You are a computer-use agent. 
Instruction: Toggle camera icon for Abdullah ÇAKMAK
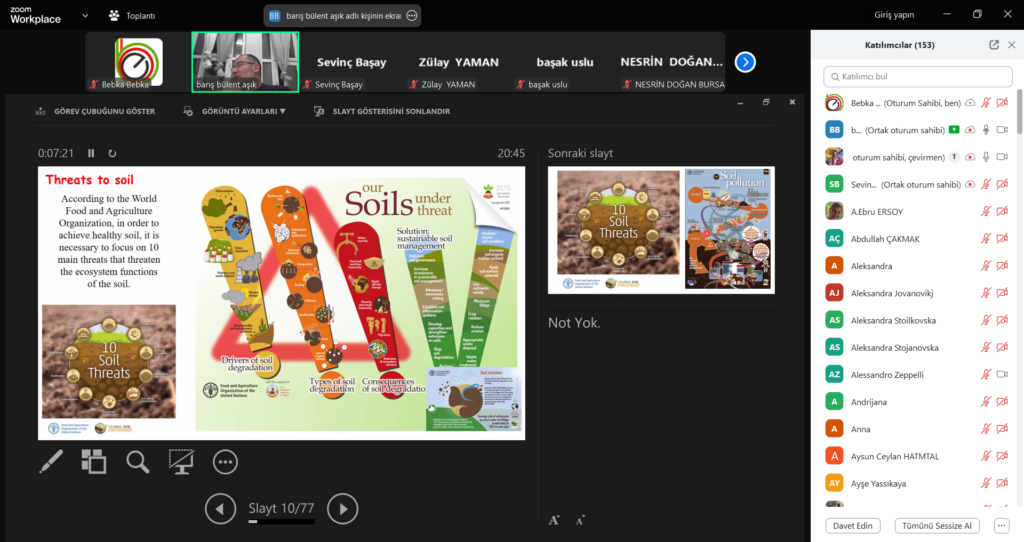[1002, 238]
